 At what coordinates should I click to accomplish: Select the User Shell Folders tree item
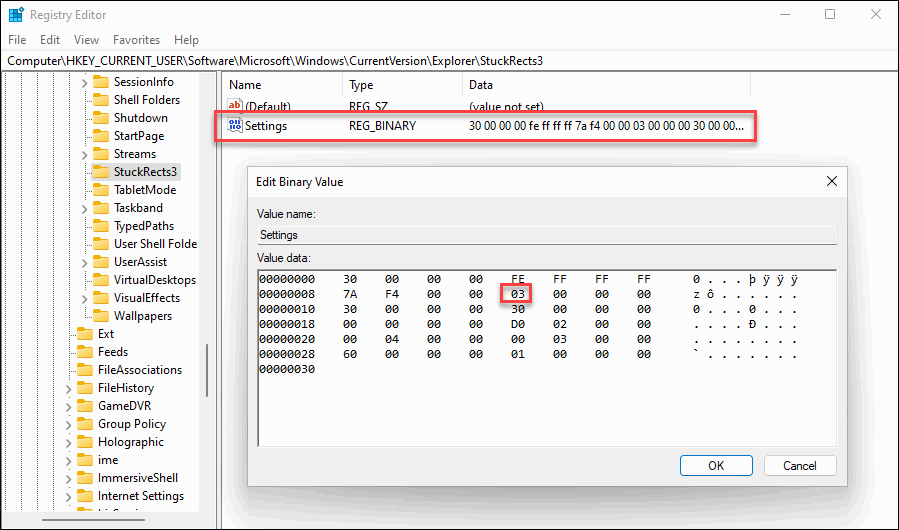pos(155,244)
